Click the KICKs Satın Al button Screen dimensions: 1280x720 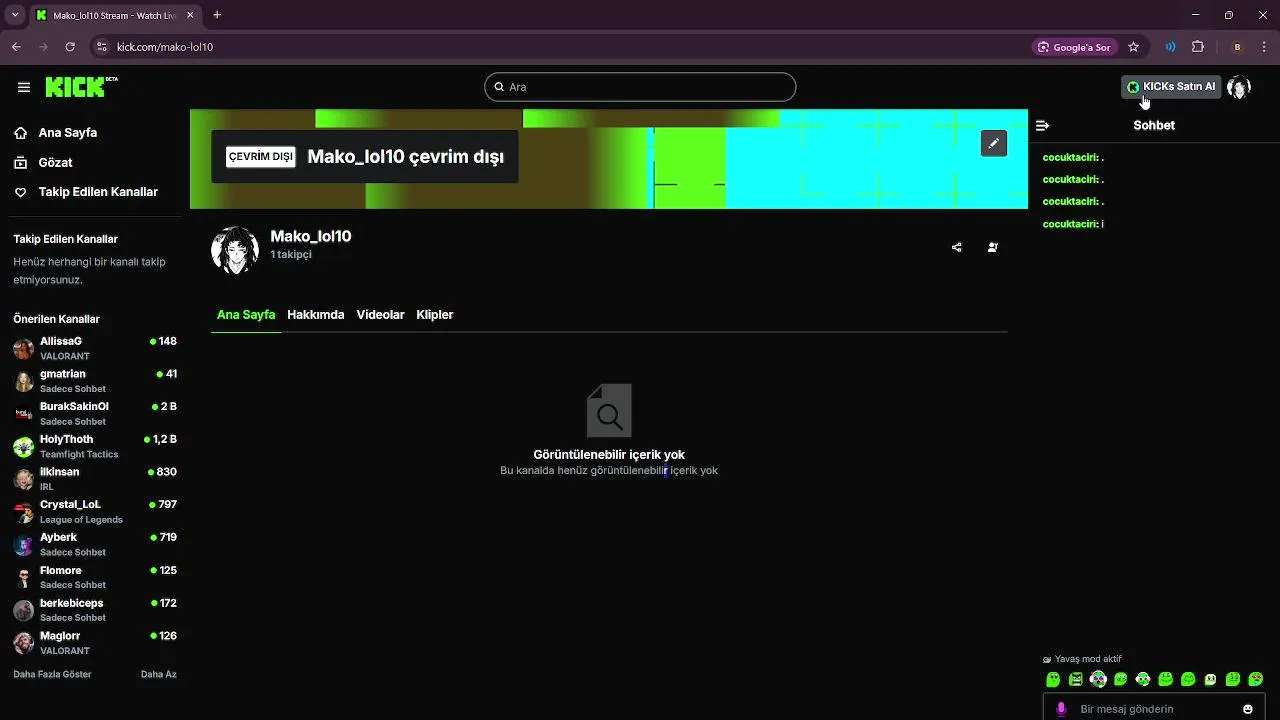tap(1171, 87)
